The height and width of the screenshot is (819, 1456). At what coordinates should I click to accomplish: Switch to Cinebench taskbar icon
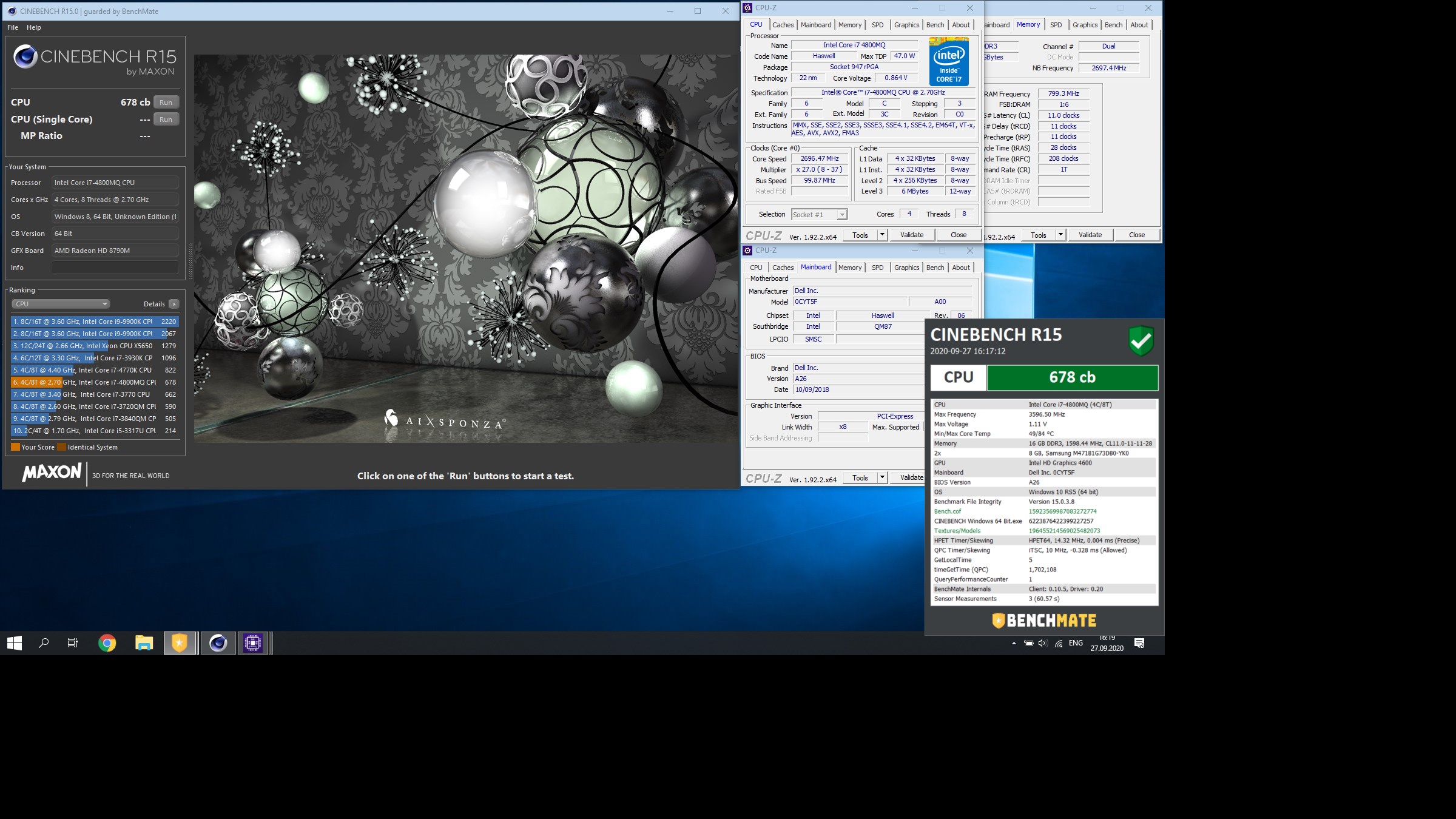pyautogui.click(x=218, y=643)
